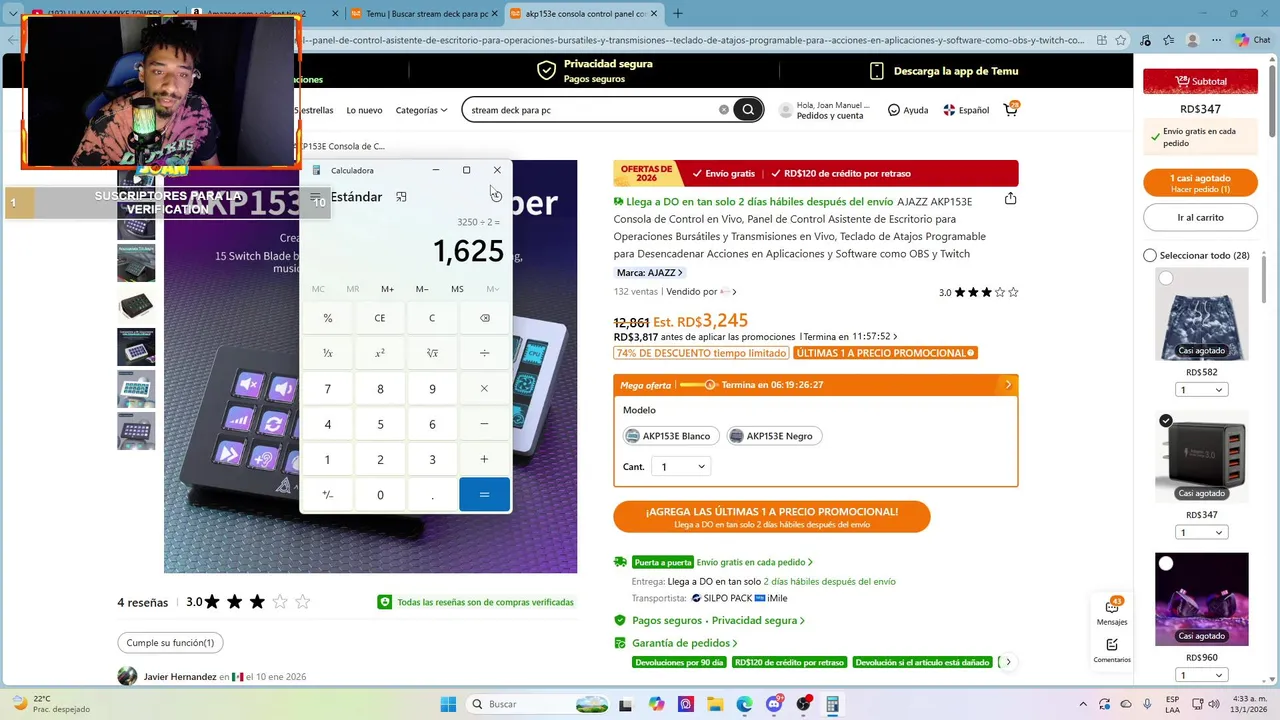Open Ayuda help menu
Viewport: 1280px width, 720px height.
tap(908, 110)
